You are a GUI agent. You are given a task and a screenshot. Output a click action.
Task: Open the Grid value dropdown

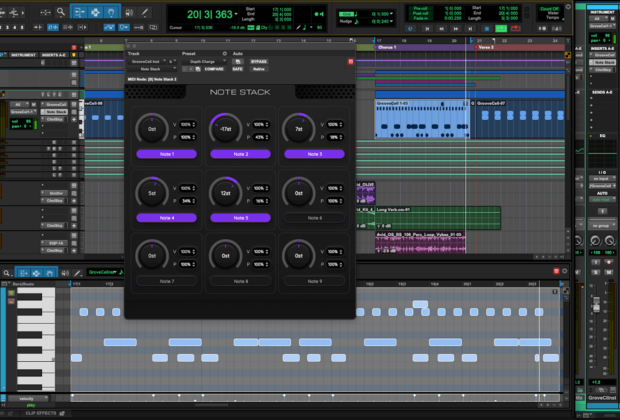[x=391, y=14]
